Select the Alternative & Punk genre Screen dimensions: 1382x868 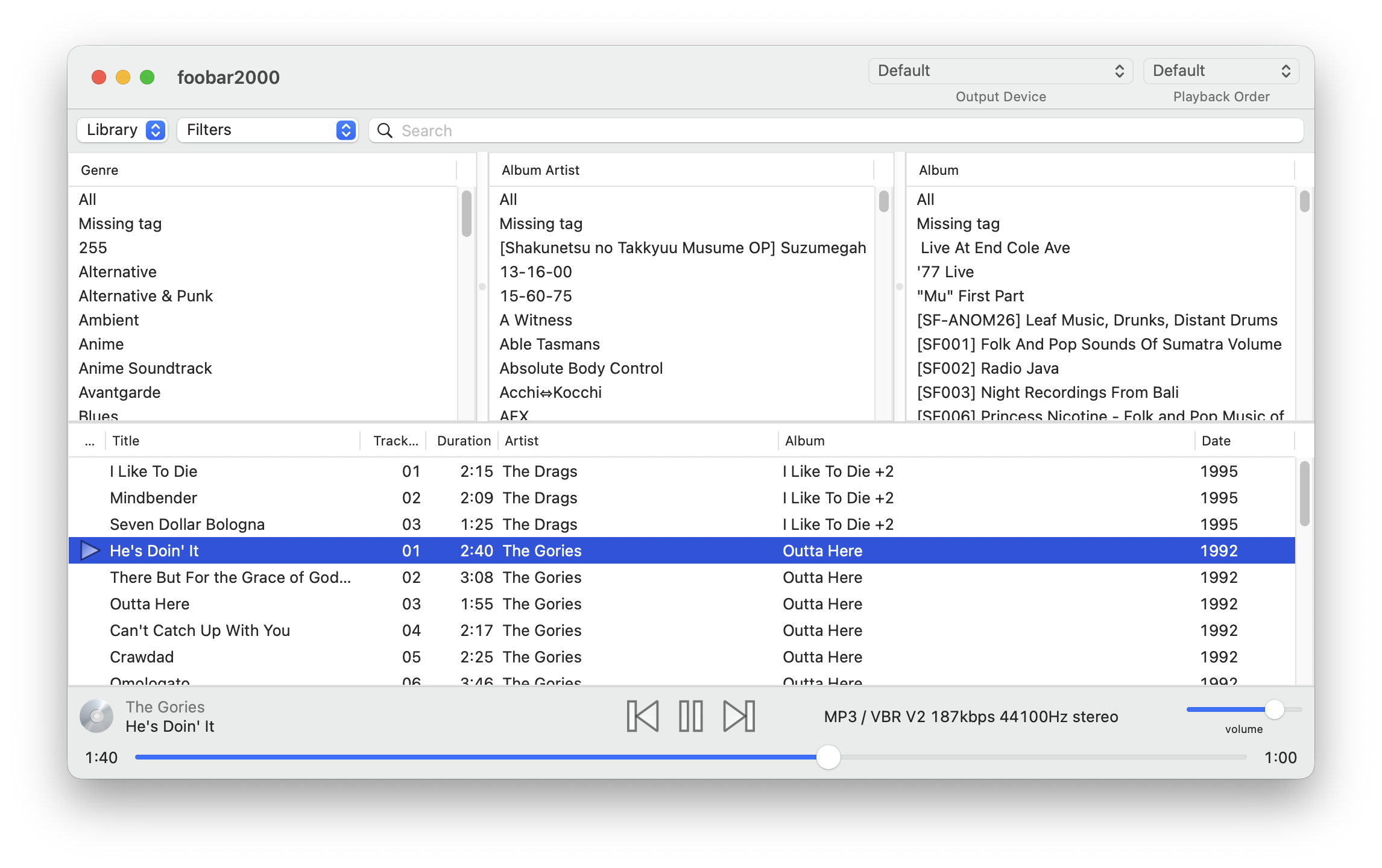coord(263,296)
